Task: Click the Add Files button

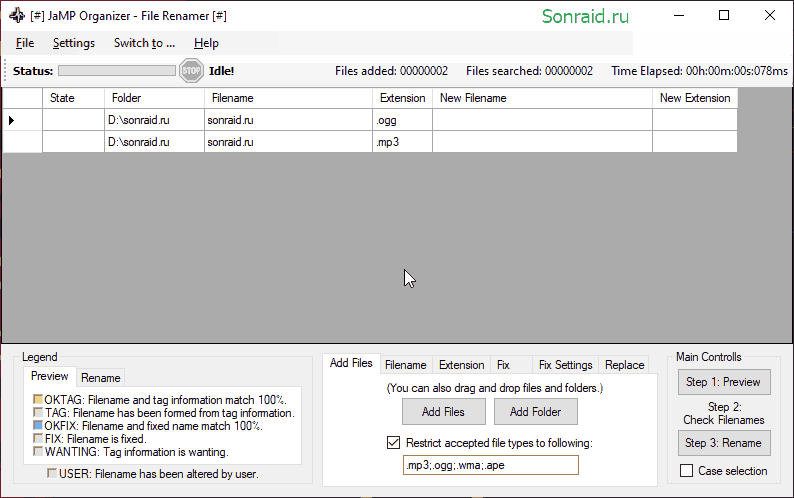Action: 444,412
